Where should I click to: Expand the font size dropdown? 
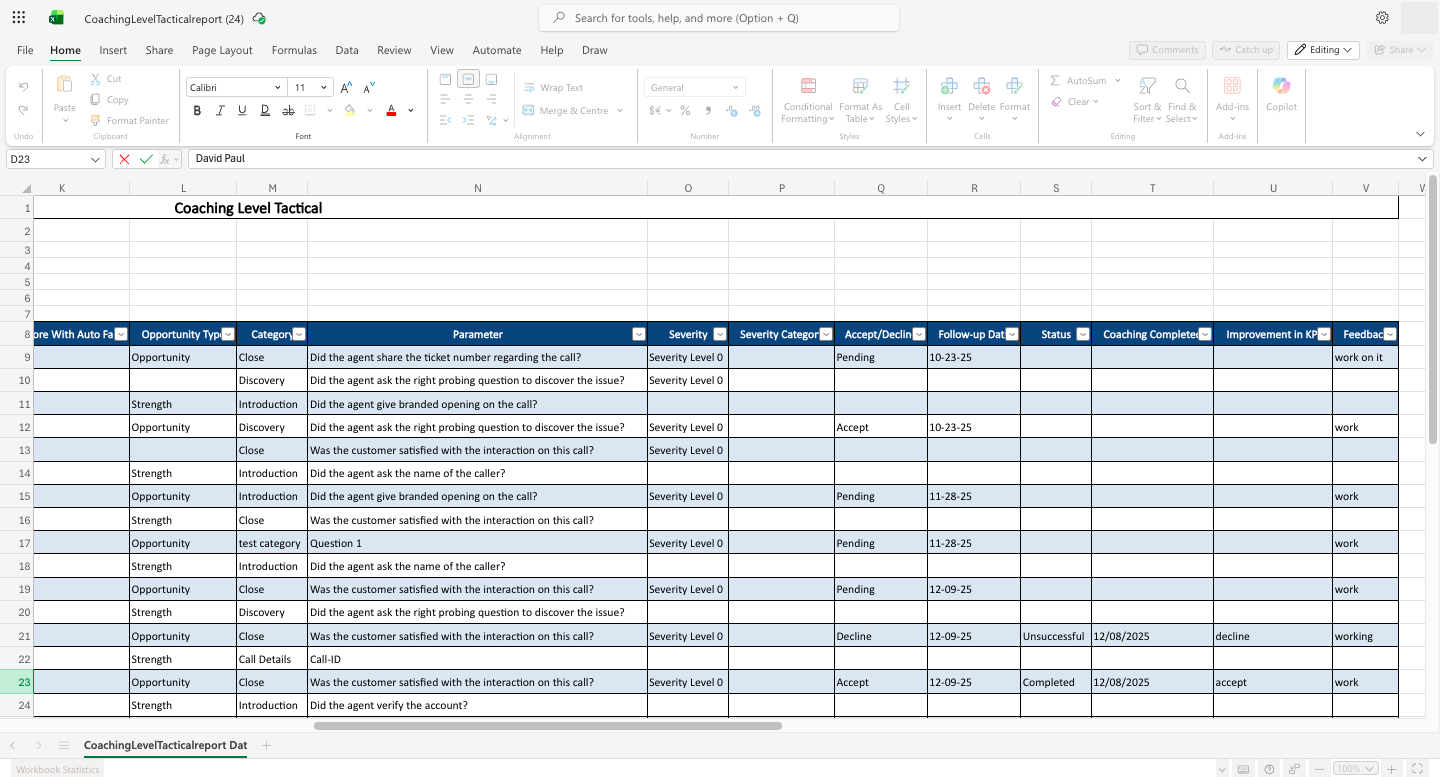(x=323, y=88)
